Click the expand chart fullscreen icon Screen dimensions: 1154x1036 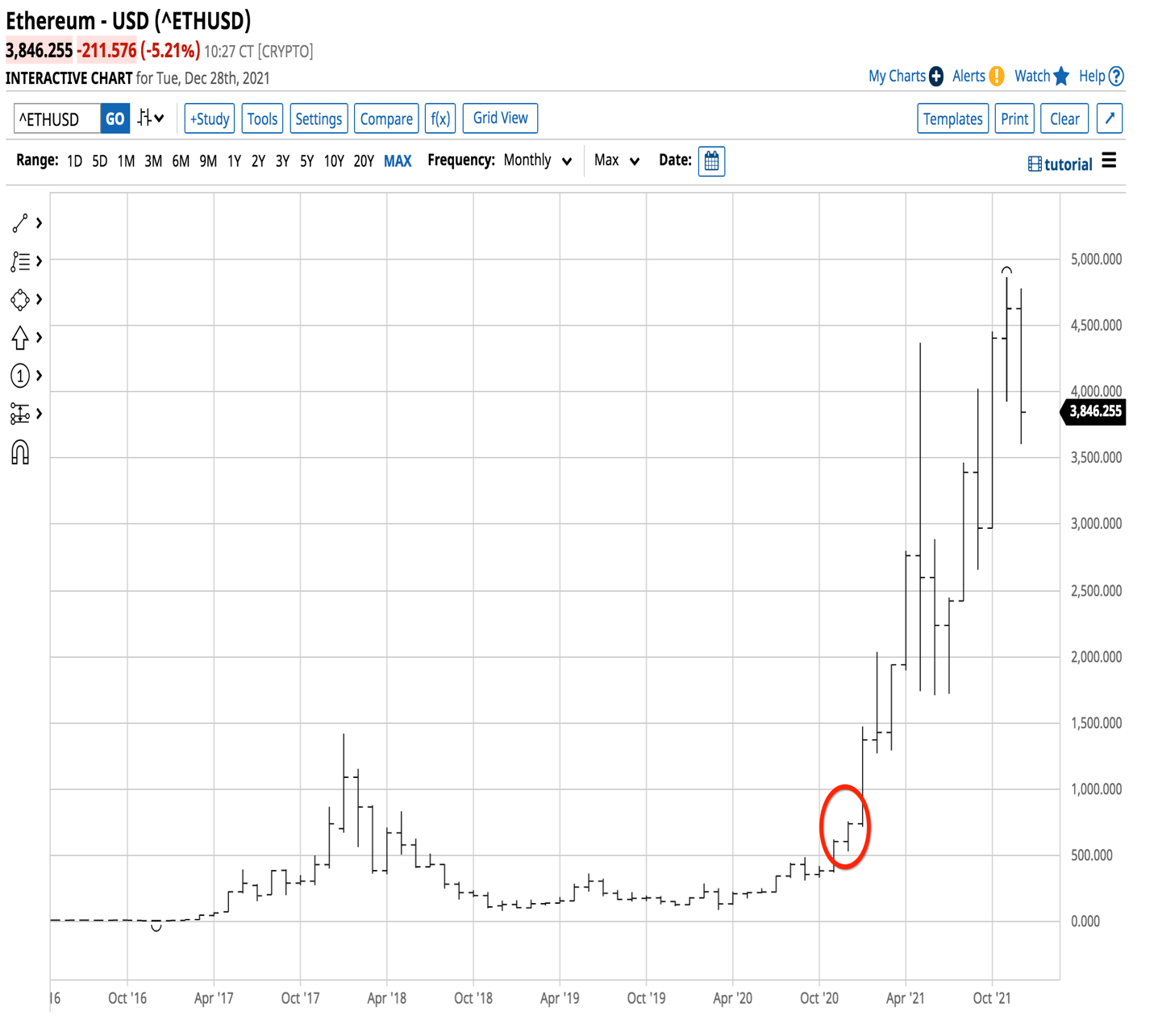coord(1110,119)
